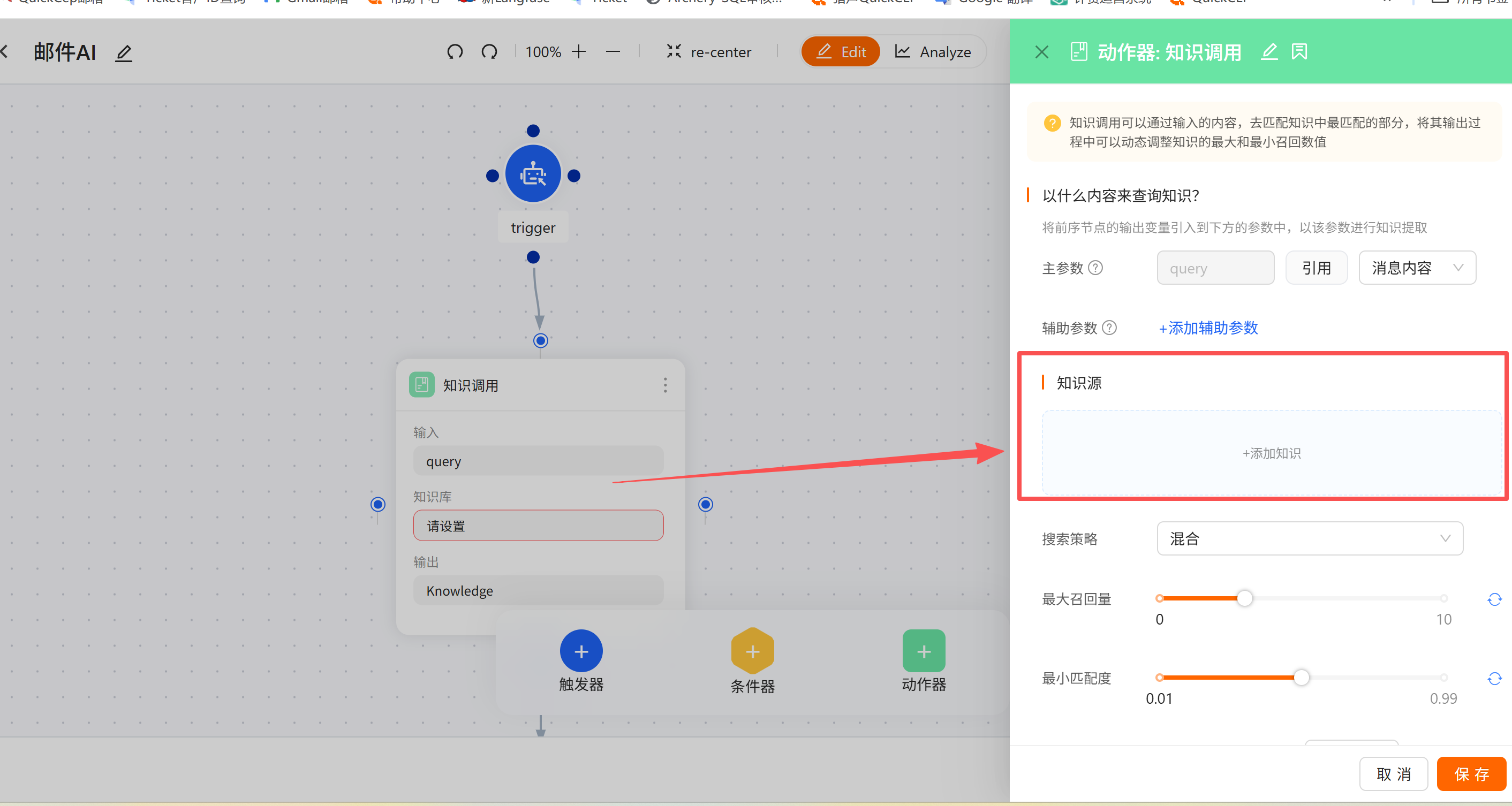Reset 最大召回量 with the refresh icon
The image size is (1512, 806).
pyautogui.click(x=1494, y=599)
